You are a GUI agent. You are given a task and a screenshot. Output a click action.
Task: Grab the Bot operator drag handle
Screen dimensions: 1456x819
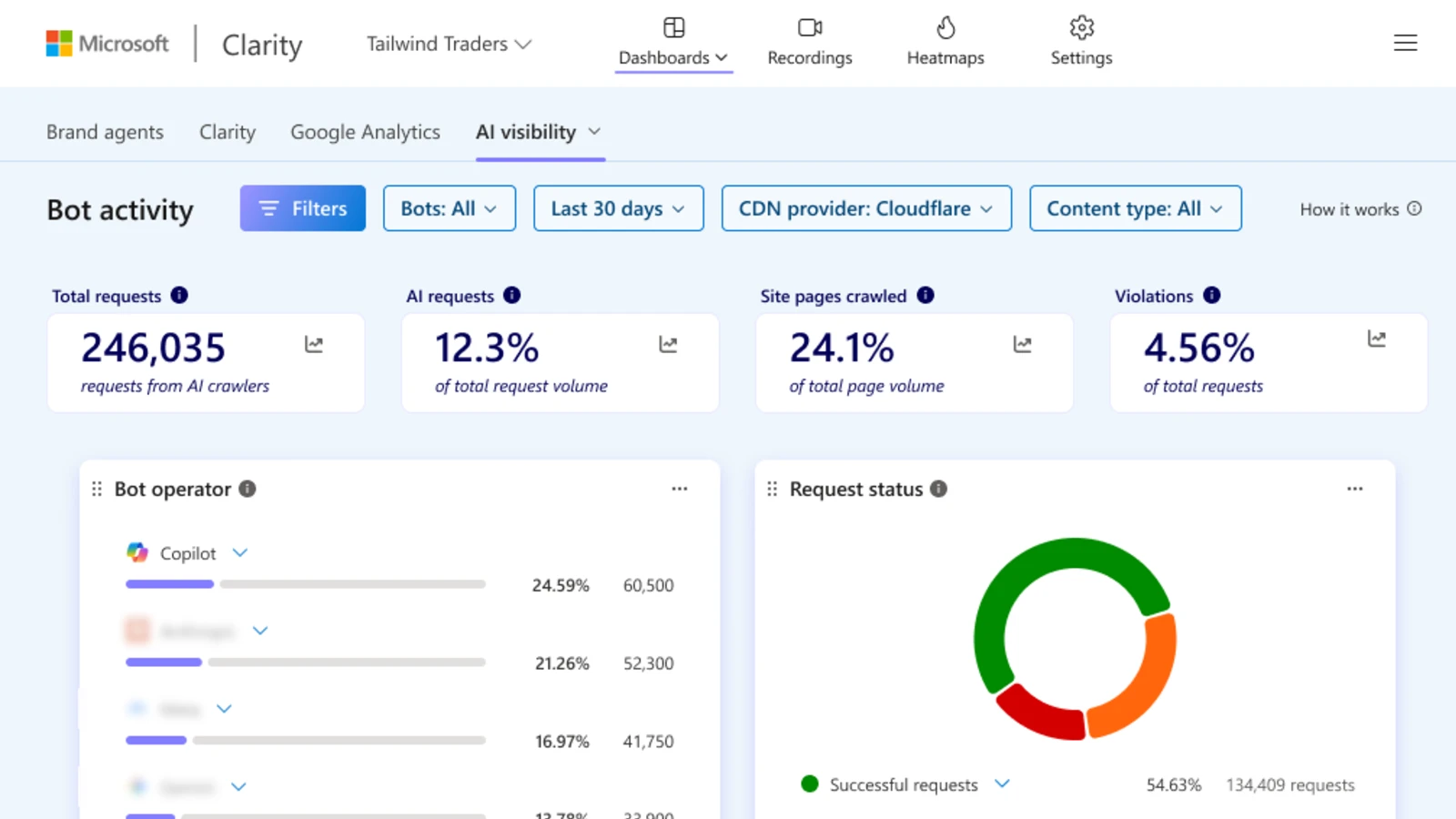pos(97,489)
